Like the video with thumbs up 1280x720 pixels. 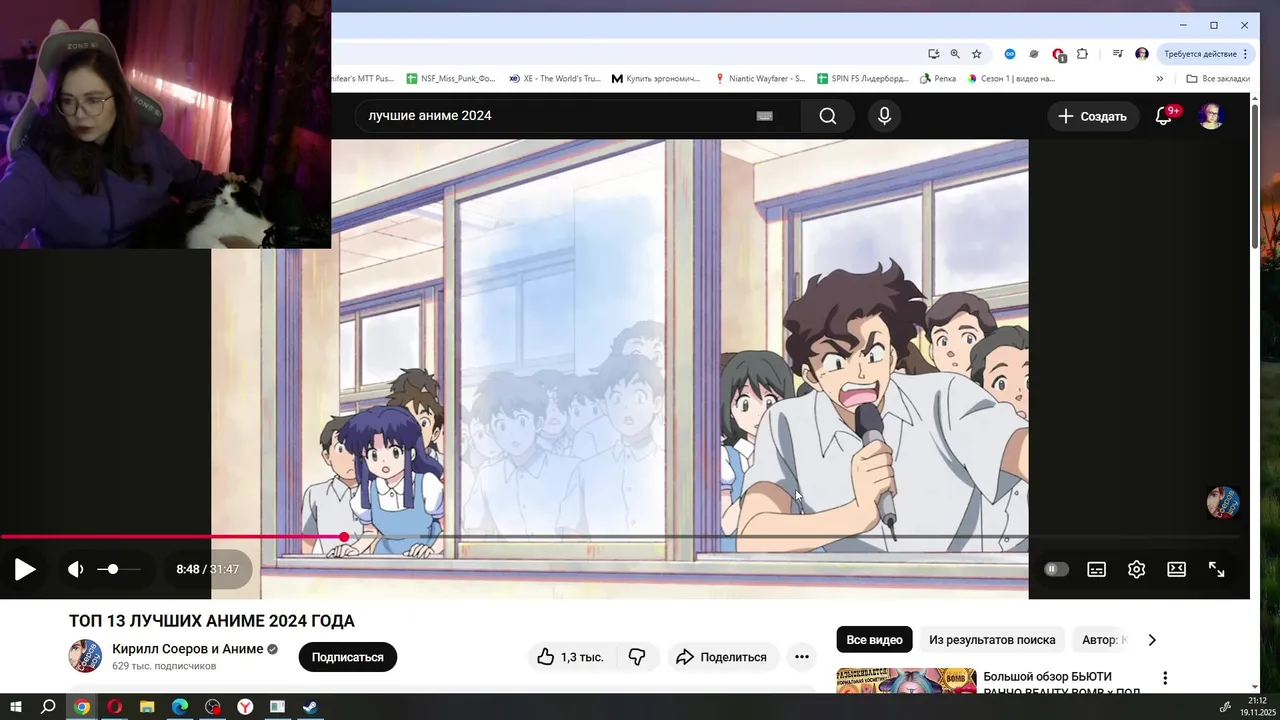pos(572,657)
